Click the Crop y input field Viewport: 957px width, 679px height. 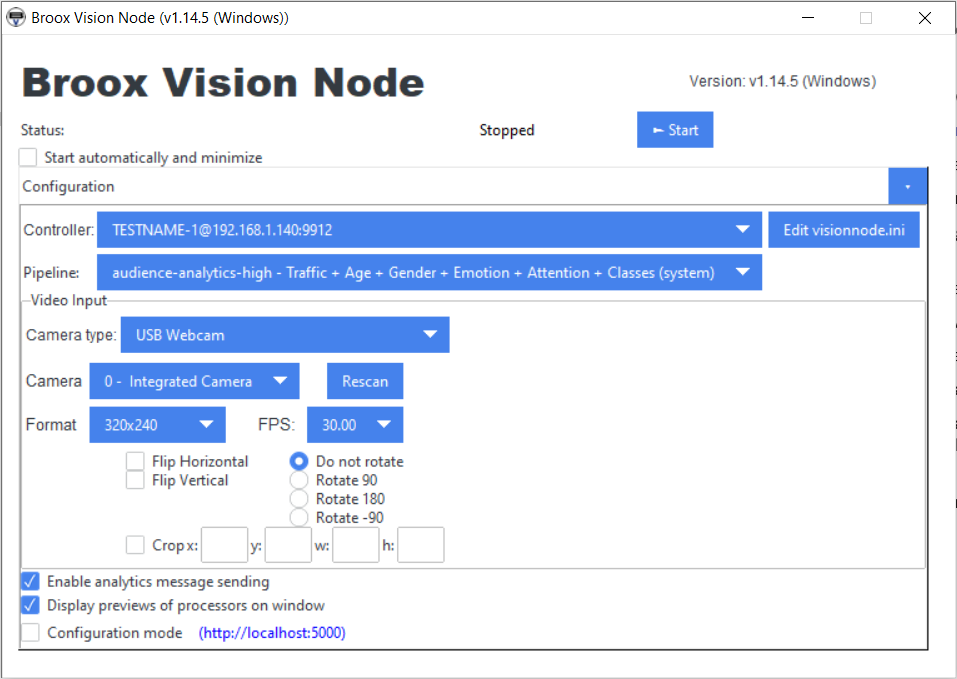pos(289,545)
